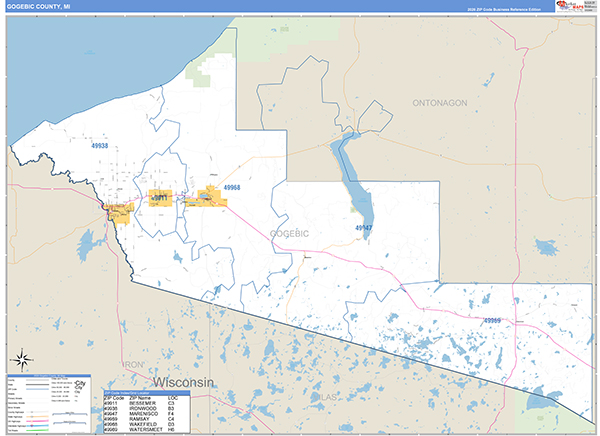The image size is (600, 436).
Task: Click the 49947 ZIP code label
Action: tap(363, 228)
